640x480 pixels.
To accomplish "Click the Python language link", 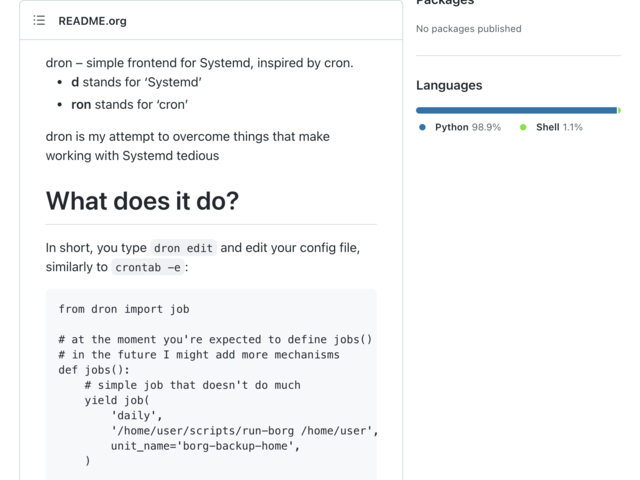I will (468, 127).
